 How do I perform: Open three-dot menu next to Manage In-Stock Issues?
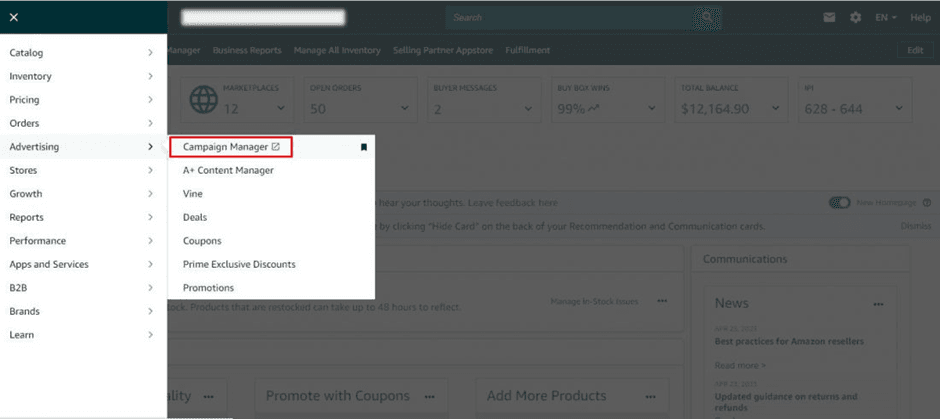662,301
